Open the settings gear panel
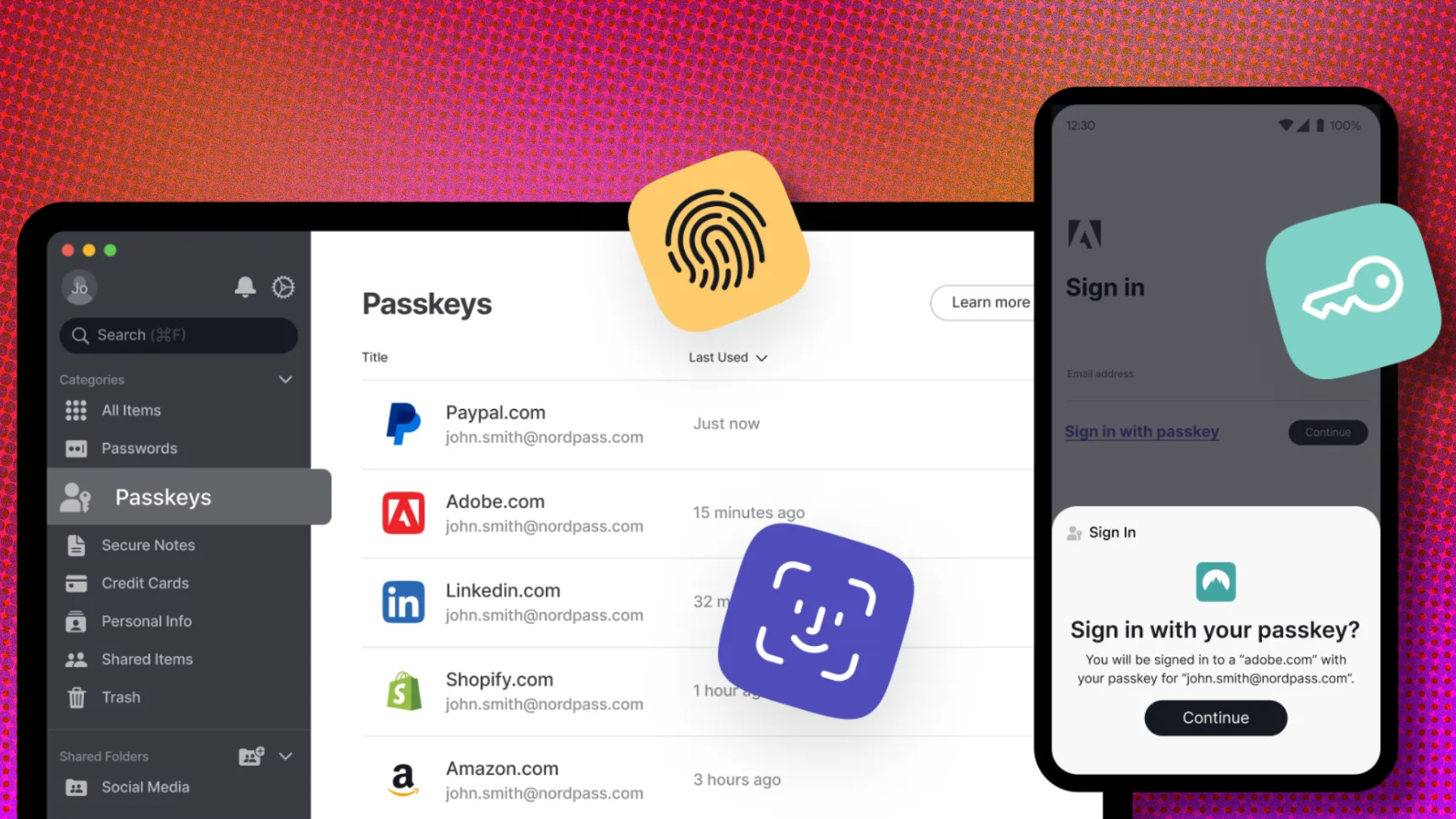The width and height of the screenshot is (1456, 819). click(283, 288)
